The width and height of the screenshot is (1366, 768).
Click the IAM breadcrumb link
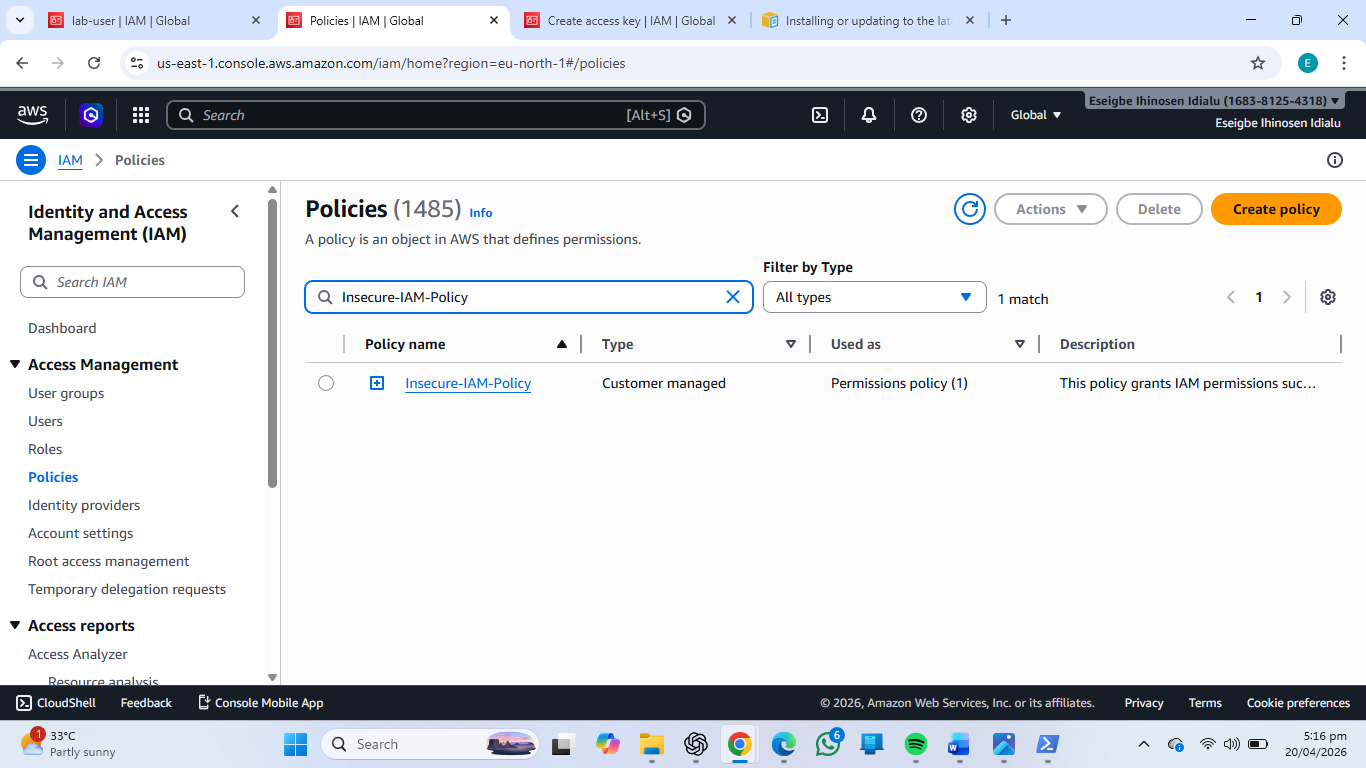coord(70,160)
